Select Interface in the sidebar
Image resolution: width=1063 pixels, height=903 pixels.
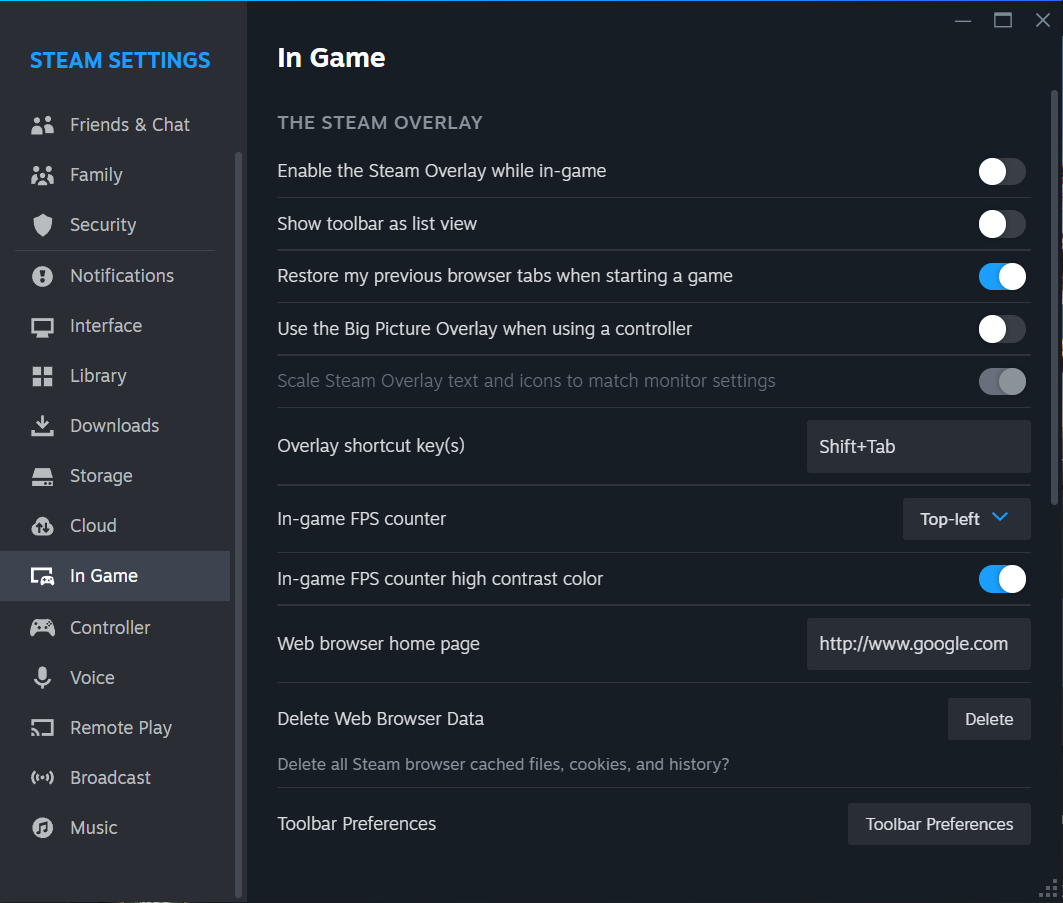115,326
